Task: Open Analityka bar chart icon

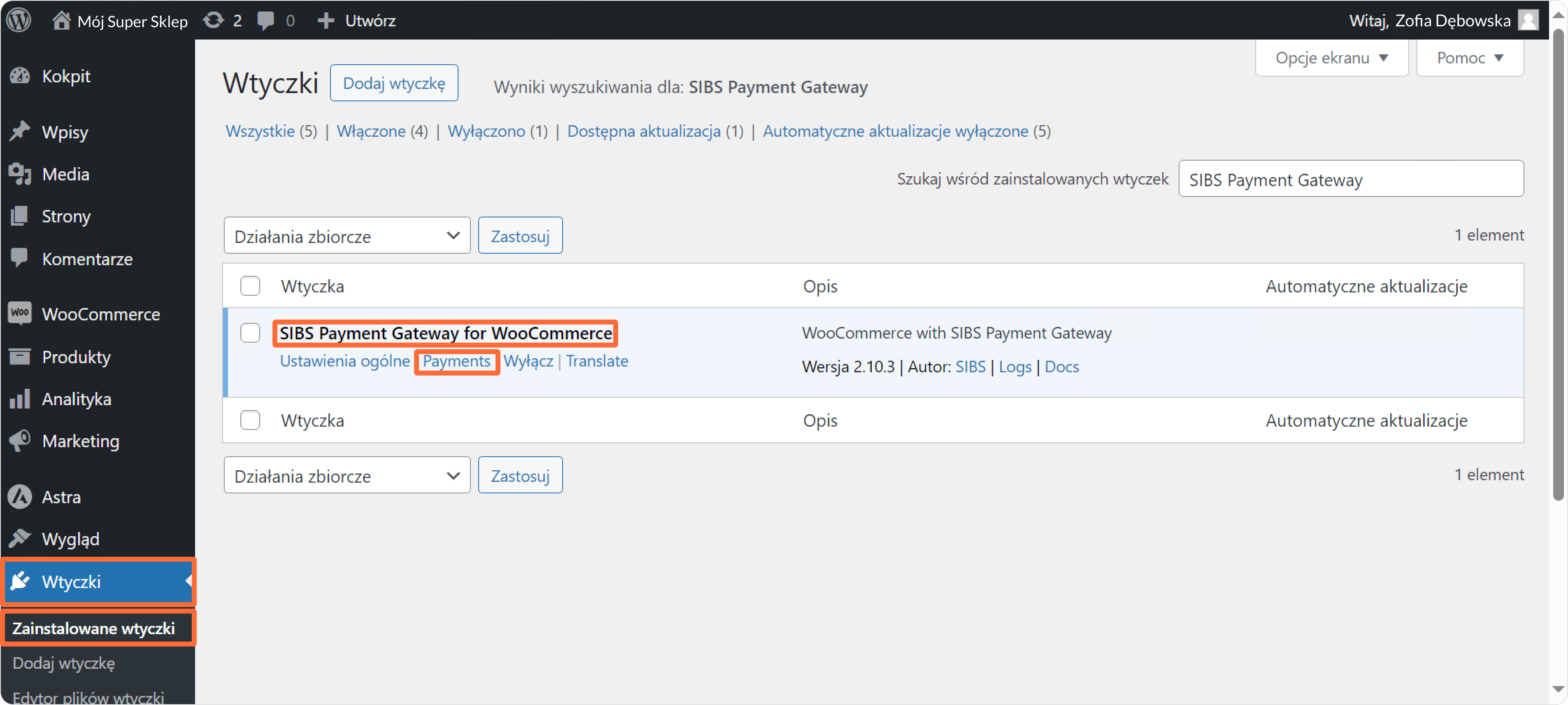Action: pos(20,399)
